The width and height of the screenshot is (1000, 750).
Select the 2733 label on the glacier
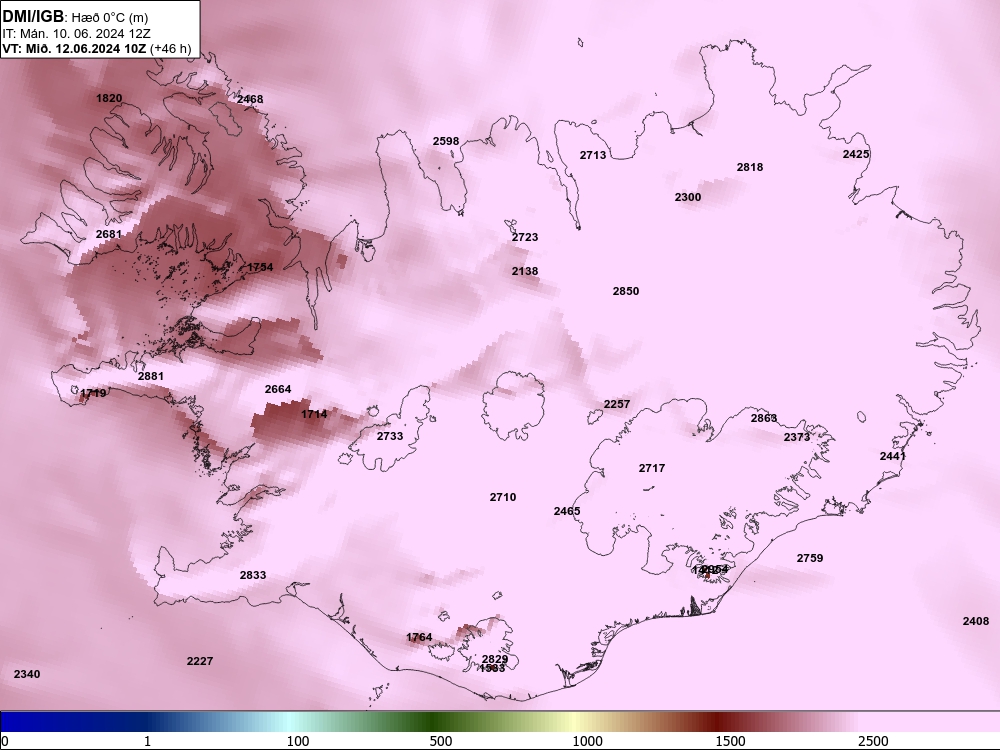click(x=390, y=436)
